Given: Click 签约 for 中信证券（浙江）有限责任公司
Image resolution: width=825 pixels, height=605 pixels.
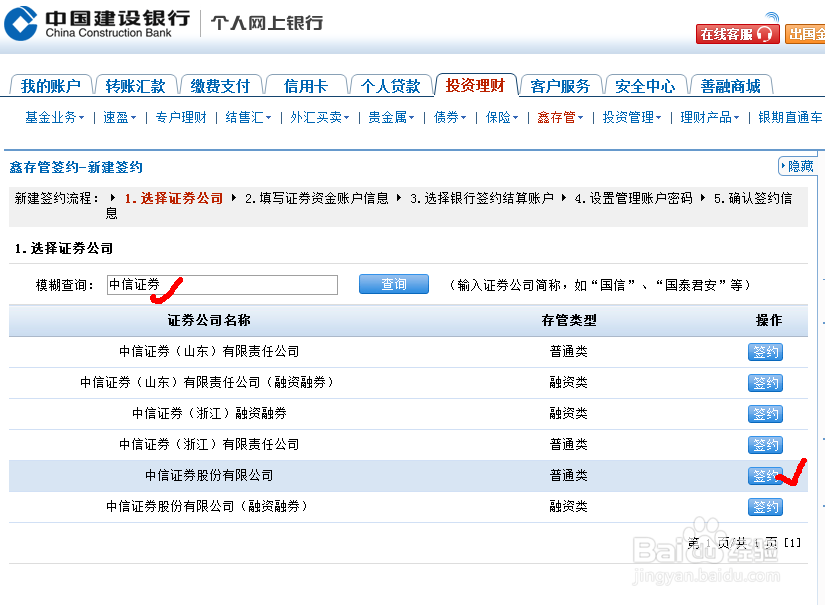Looking at the screenshot, I should pyautogui.click(x=766, y=445).
